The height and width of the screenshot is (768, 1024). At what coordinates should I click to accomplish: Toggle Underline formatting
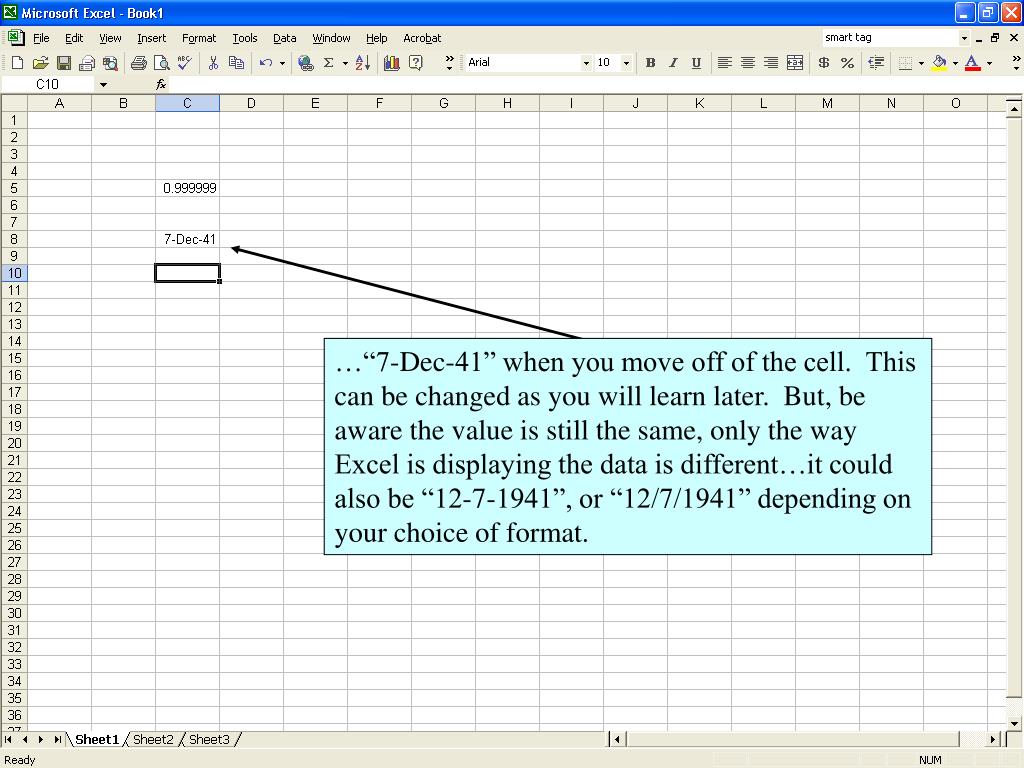coord(696,63)
